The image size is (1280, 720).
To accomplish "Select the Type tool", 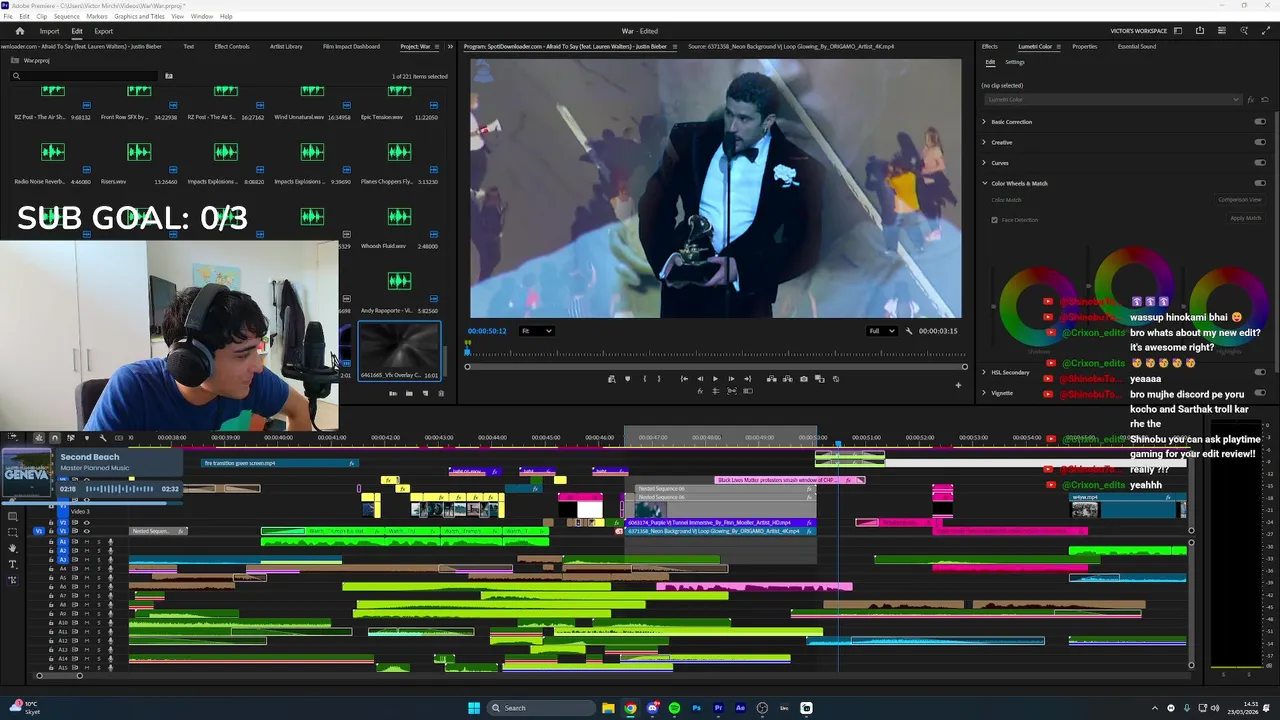I will click(x=12, y=564).
